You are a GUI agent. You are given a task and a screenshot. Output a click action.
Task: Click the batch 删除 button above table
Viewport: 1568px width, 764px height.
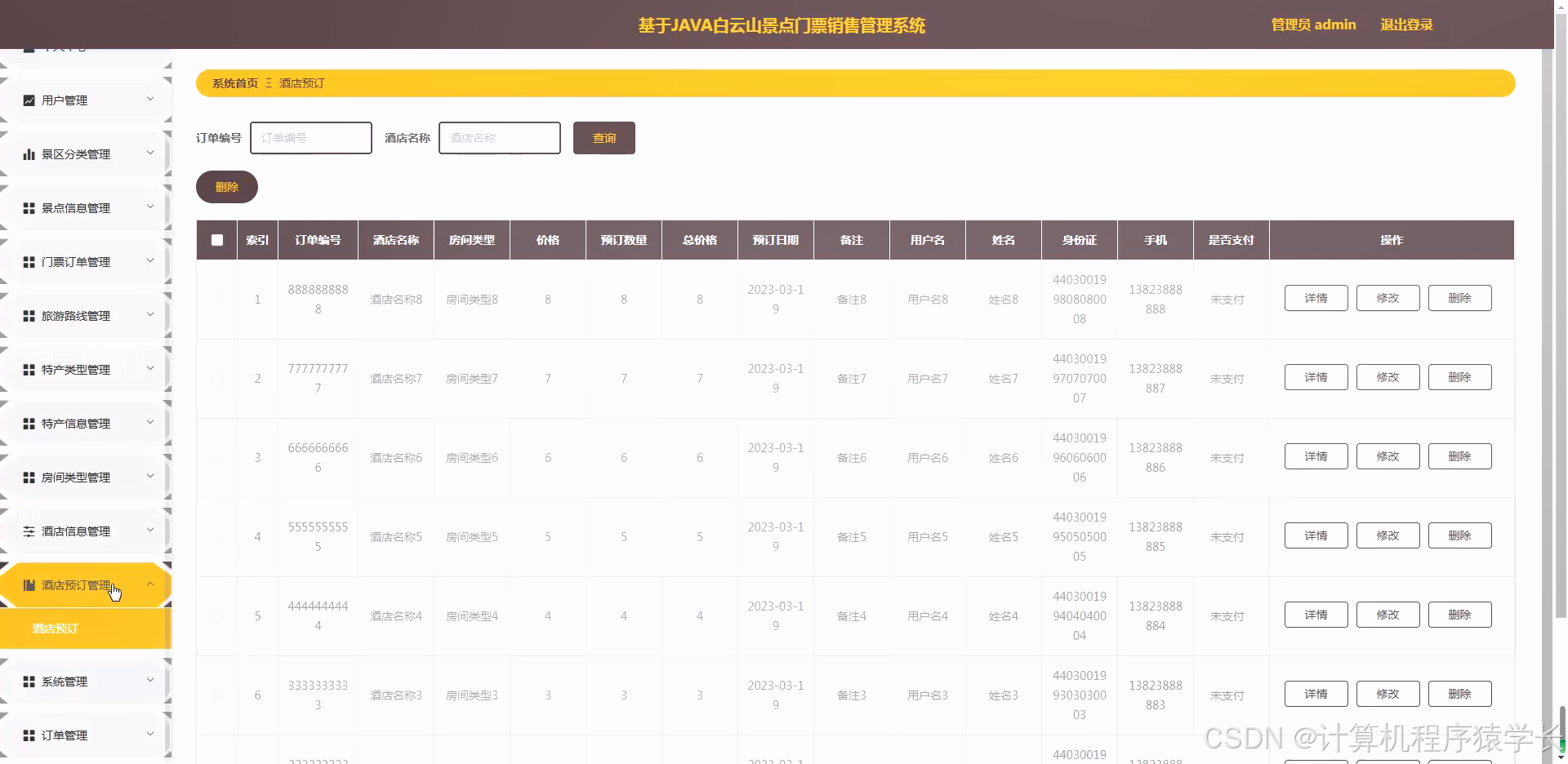point(227,187)
